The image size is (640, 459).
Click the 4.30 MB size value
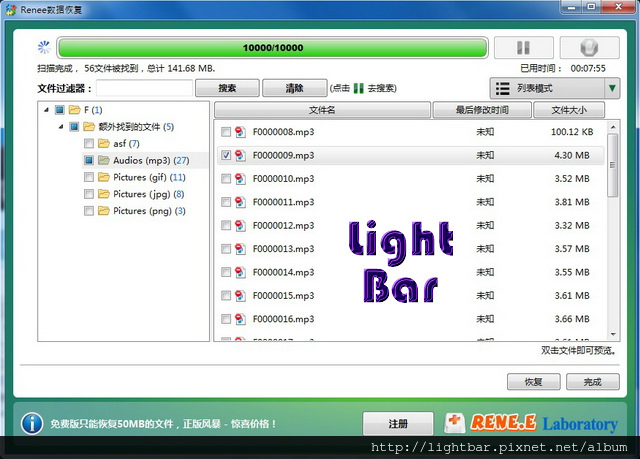click(x=572, y=155)
